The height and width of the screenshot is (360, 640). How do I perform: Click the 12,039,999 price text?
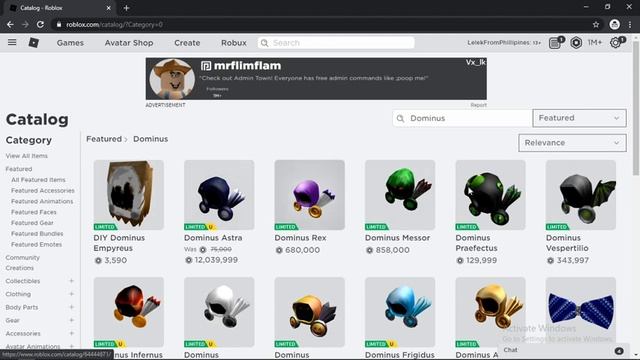216,260
